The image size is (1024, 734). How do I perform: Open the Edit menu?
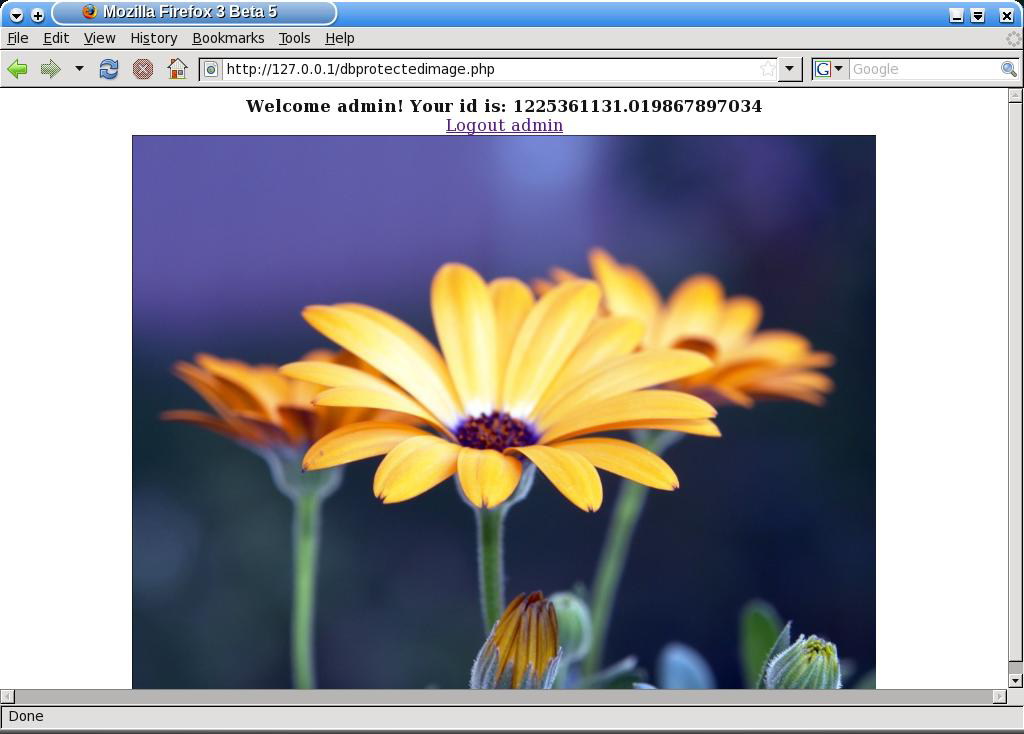tap(56, 39)
